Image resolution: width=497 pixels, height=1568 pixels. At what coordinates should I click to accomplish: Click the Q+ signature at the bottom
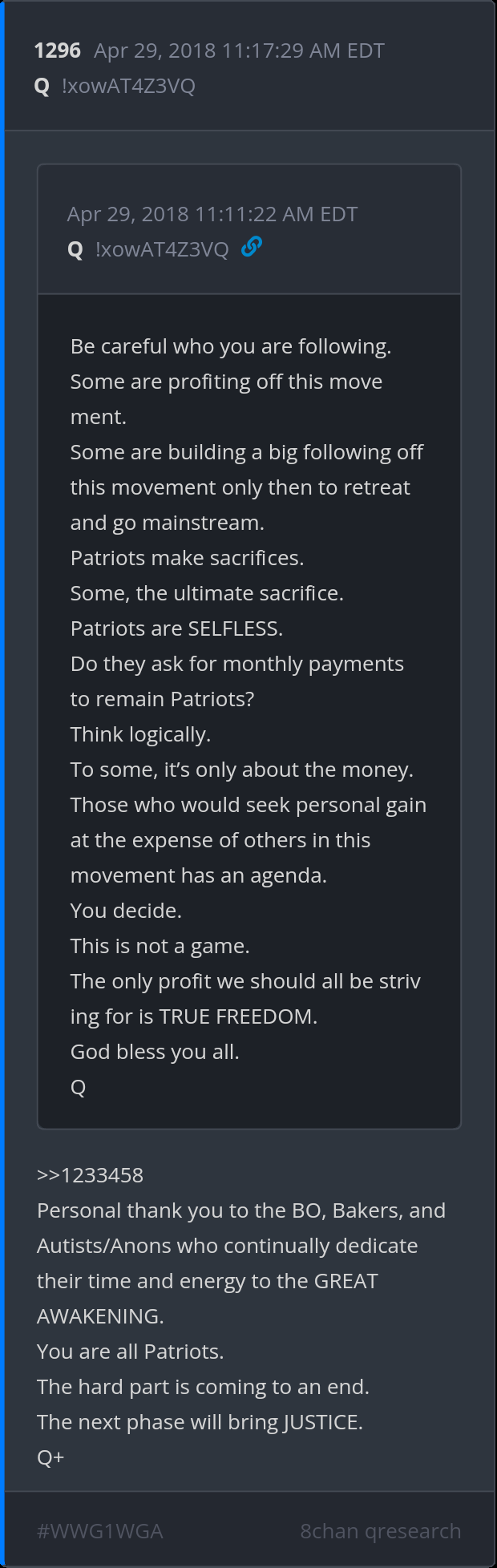(x=51, y=1457)
